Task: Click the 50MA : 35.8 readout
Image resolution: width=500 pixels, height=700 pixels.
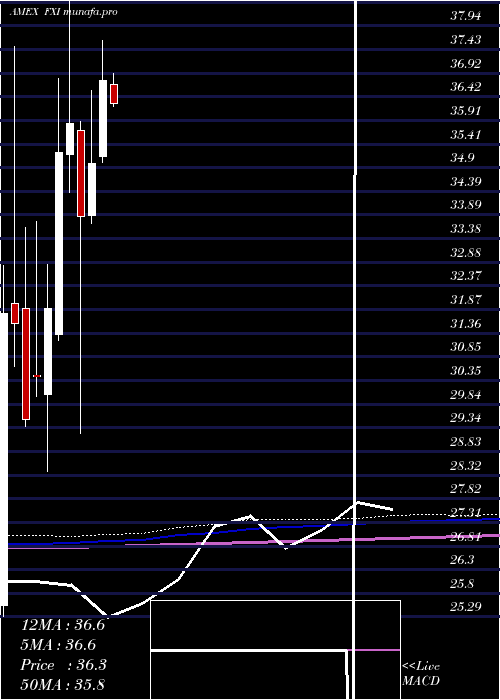Action: click(63, 685)
